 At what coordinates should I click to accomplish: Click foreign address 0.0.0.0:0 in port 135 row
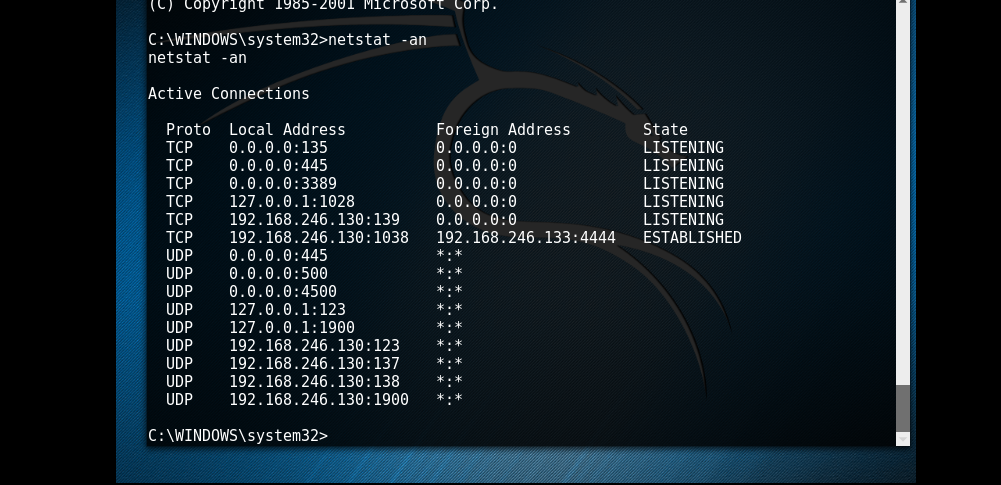click(476, 148)
